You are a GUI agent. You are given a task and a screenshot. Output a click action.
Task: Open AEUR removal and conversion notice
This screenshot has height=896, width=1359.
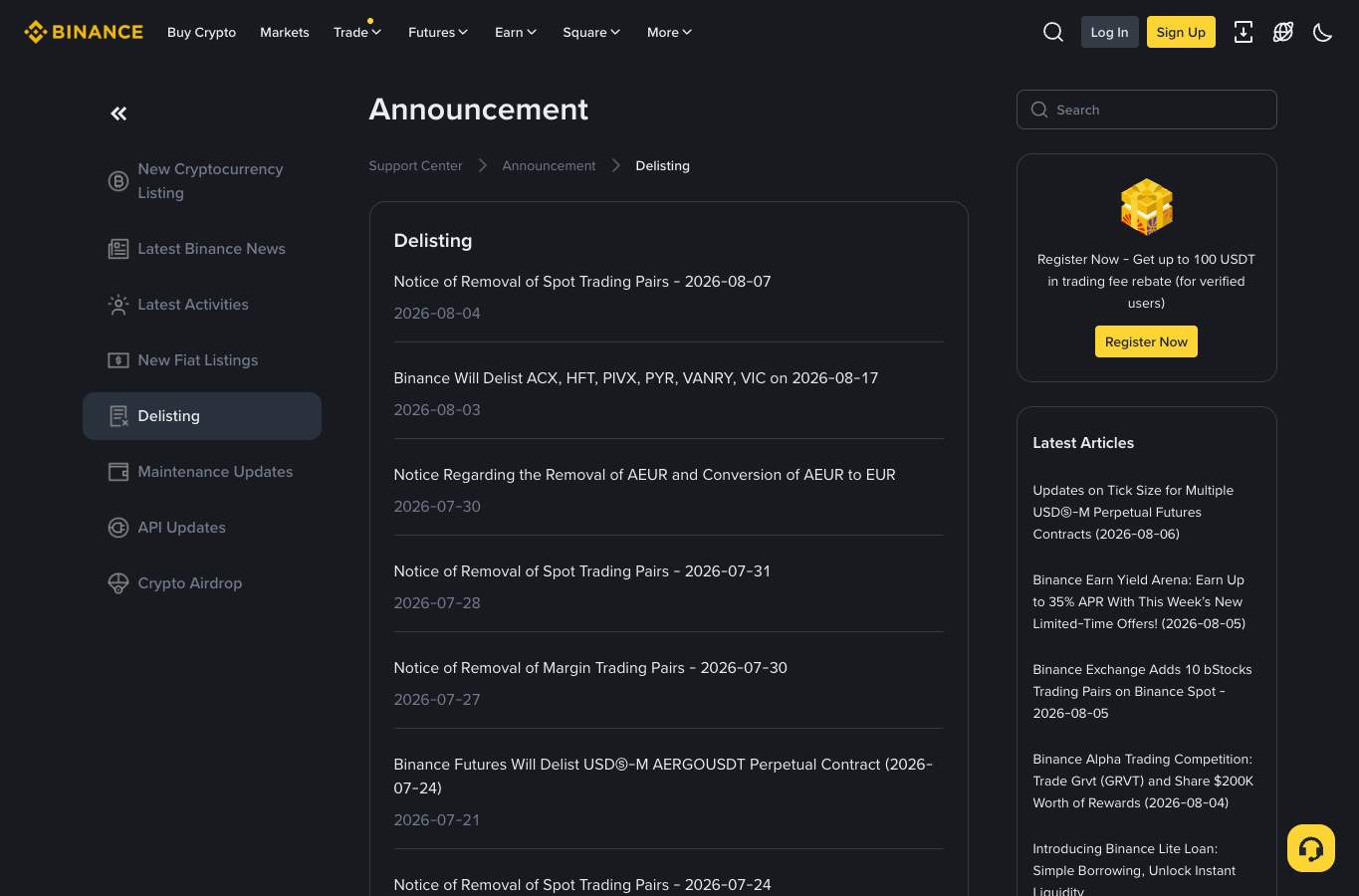click(x=645, y=475)
